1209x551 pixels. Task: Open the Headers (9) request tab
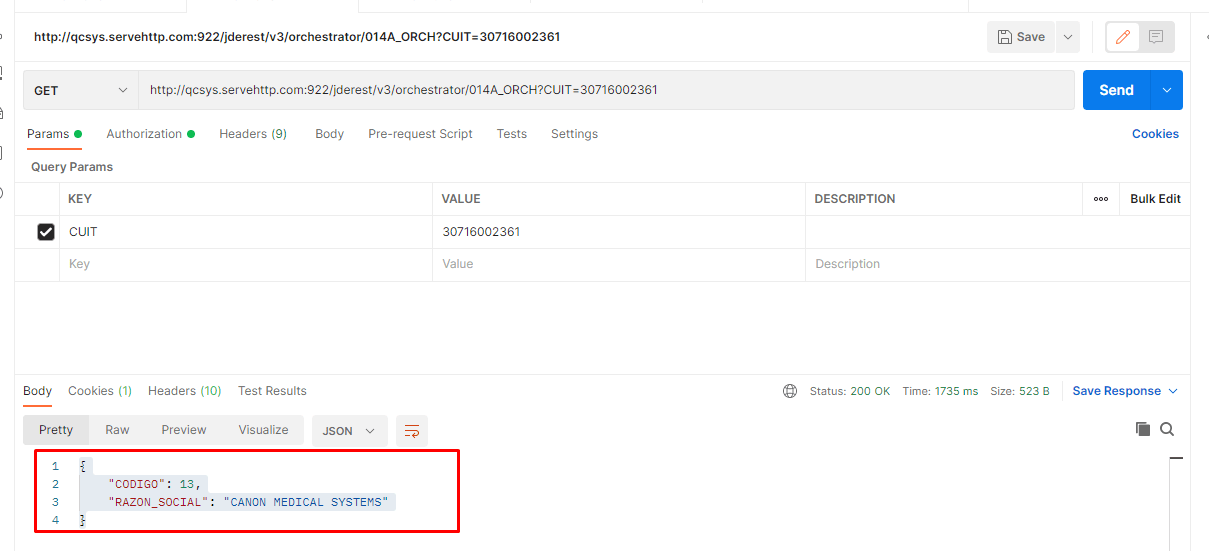click(x=253, y=134)
